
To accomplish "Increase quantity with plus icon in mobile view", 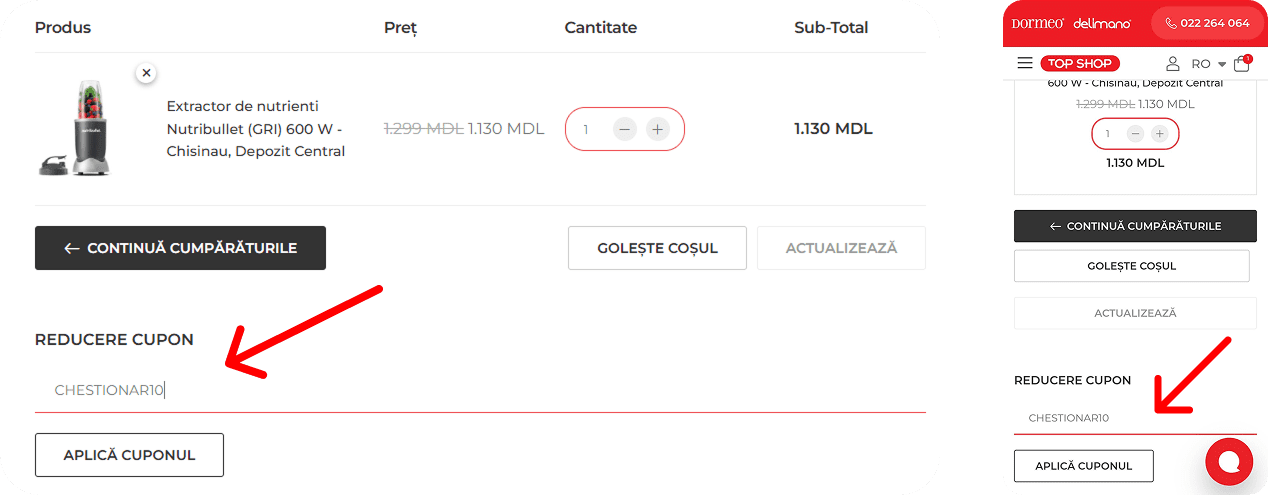I will click(1159, 133).
